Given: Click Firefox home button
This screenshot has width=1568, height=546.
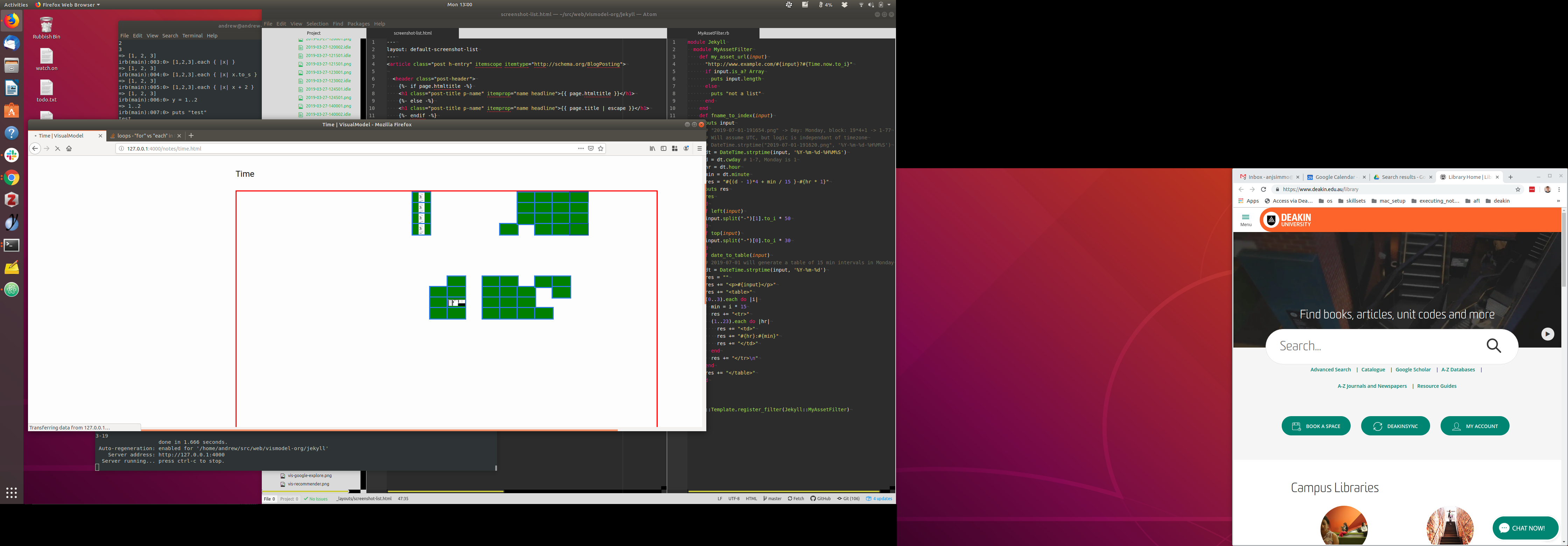Looking at the screenshot, I should point(69,148).
